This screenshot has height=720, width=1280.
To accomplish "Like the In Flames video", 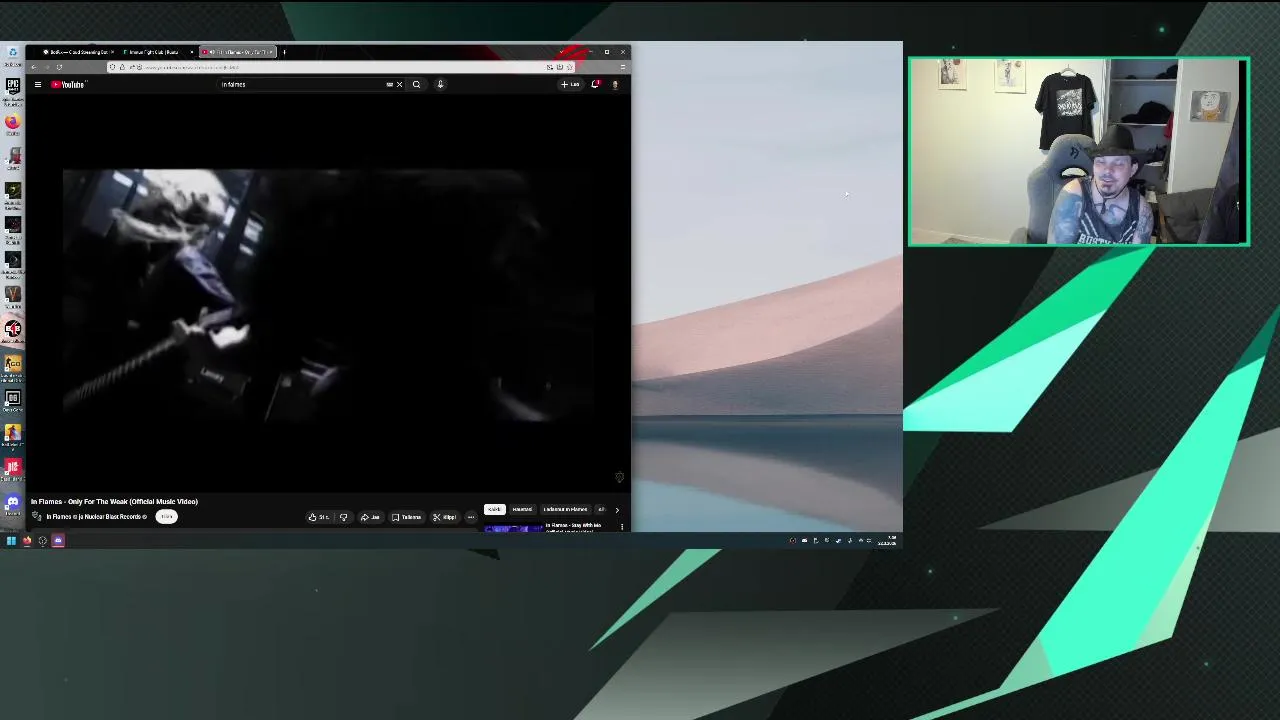I will (x=318, y=517).
